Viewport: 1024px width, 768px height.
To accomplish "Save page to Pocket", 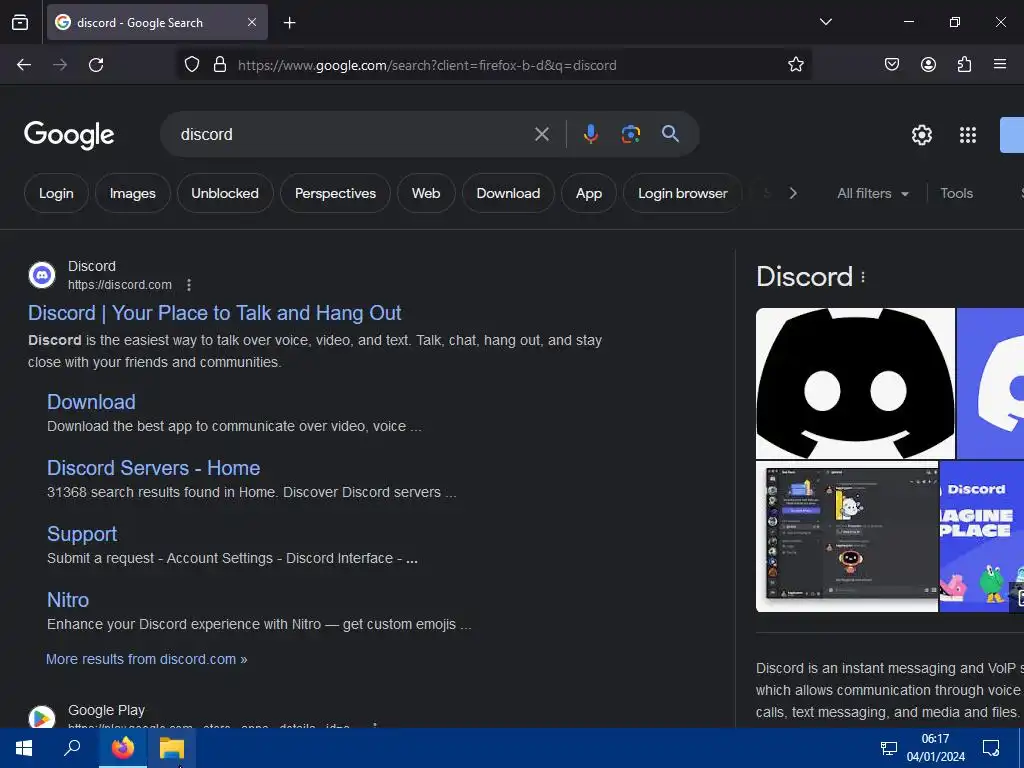I will (892, 65).
